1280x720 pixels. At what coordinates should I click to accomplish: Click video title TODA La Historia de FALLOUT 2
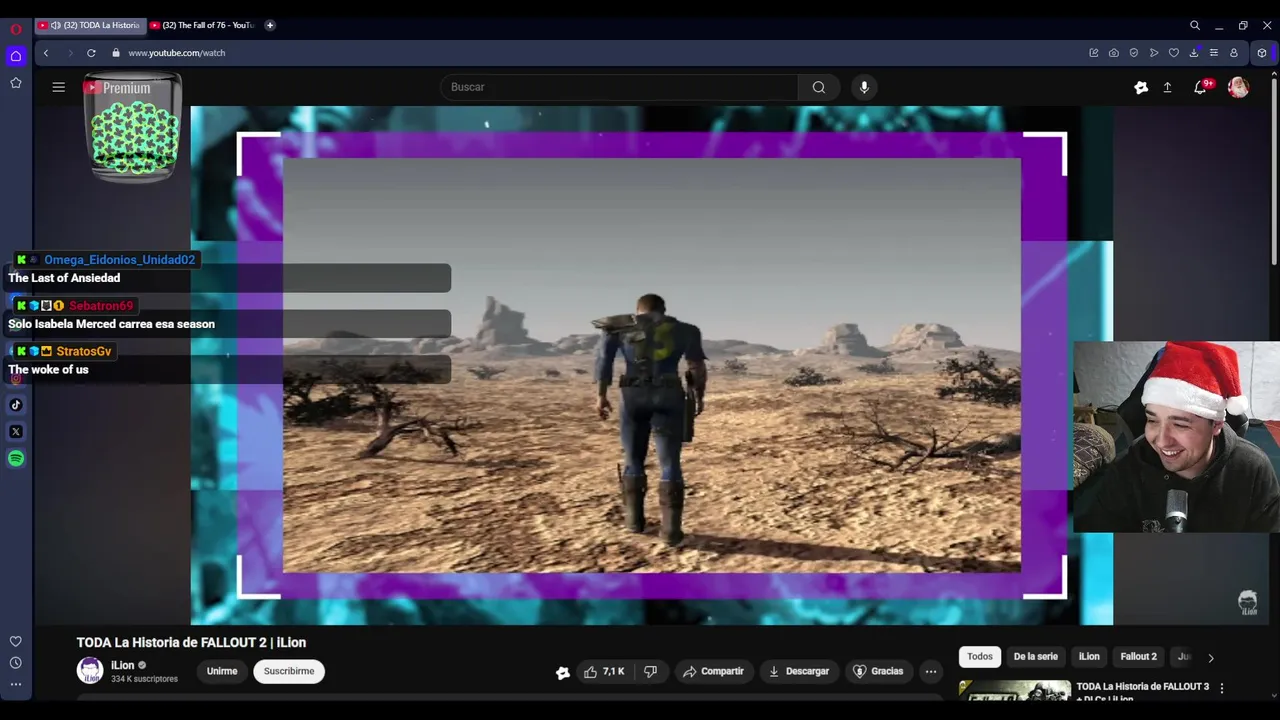pos(192,643)
